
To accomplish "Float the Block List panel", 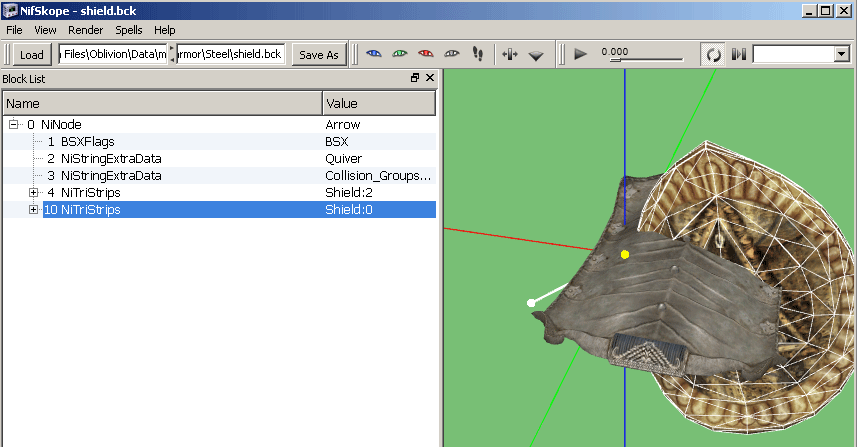I will tap(415, 78).
